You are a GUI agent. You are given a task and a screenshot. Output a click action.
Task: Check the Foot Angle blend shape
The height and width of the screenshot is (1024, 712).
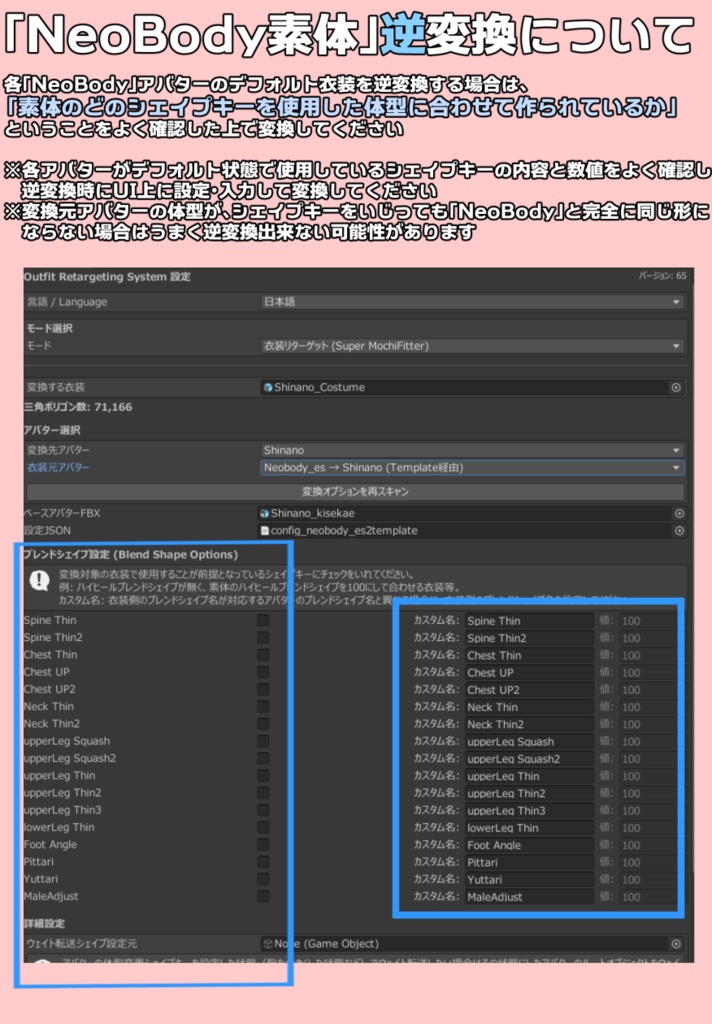[x=263, y=845]
